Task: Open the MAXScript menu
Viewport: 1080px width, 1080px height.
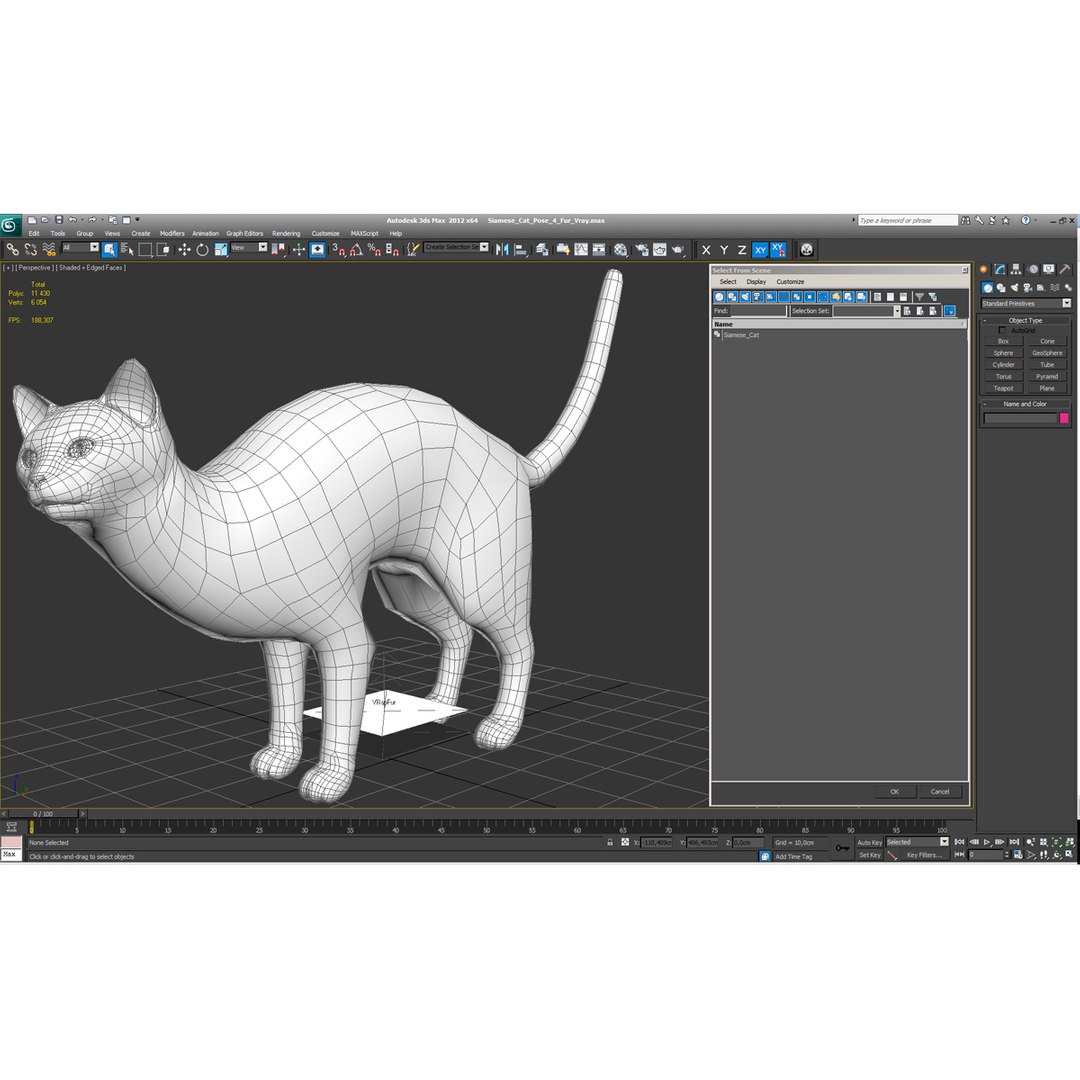Action: point(364,233)
